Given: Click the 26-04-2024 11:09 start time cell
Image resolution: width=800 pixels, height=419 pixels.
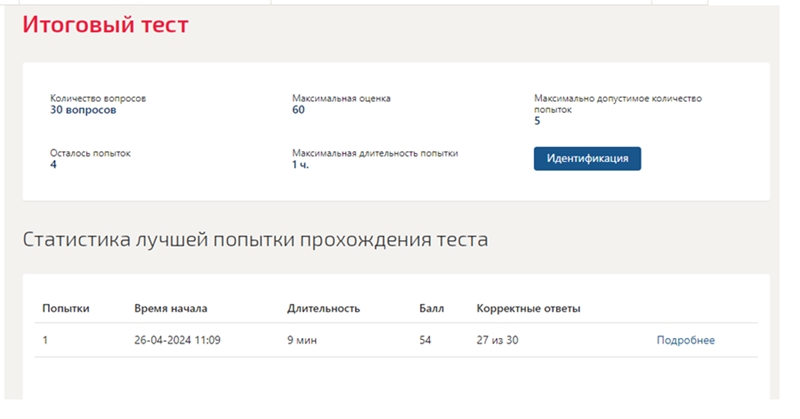Looking at the screenshot, I should pos(177,340).
